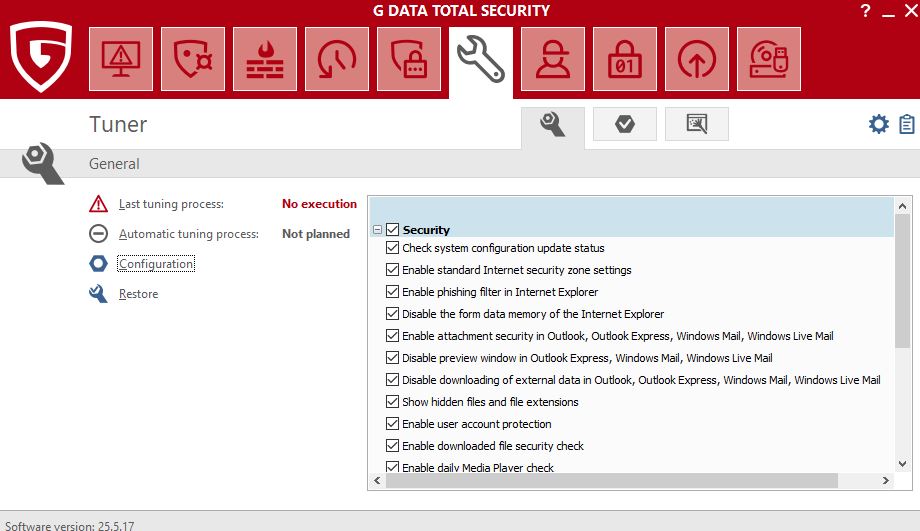Click the list's scroll down arrow
920x531 pixels.
tap(902, 464)
